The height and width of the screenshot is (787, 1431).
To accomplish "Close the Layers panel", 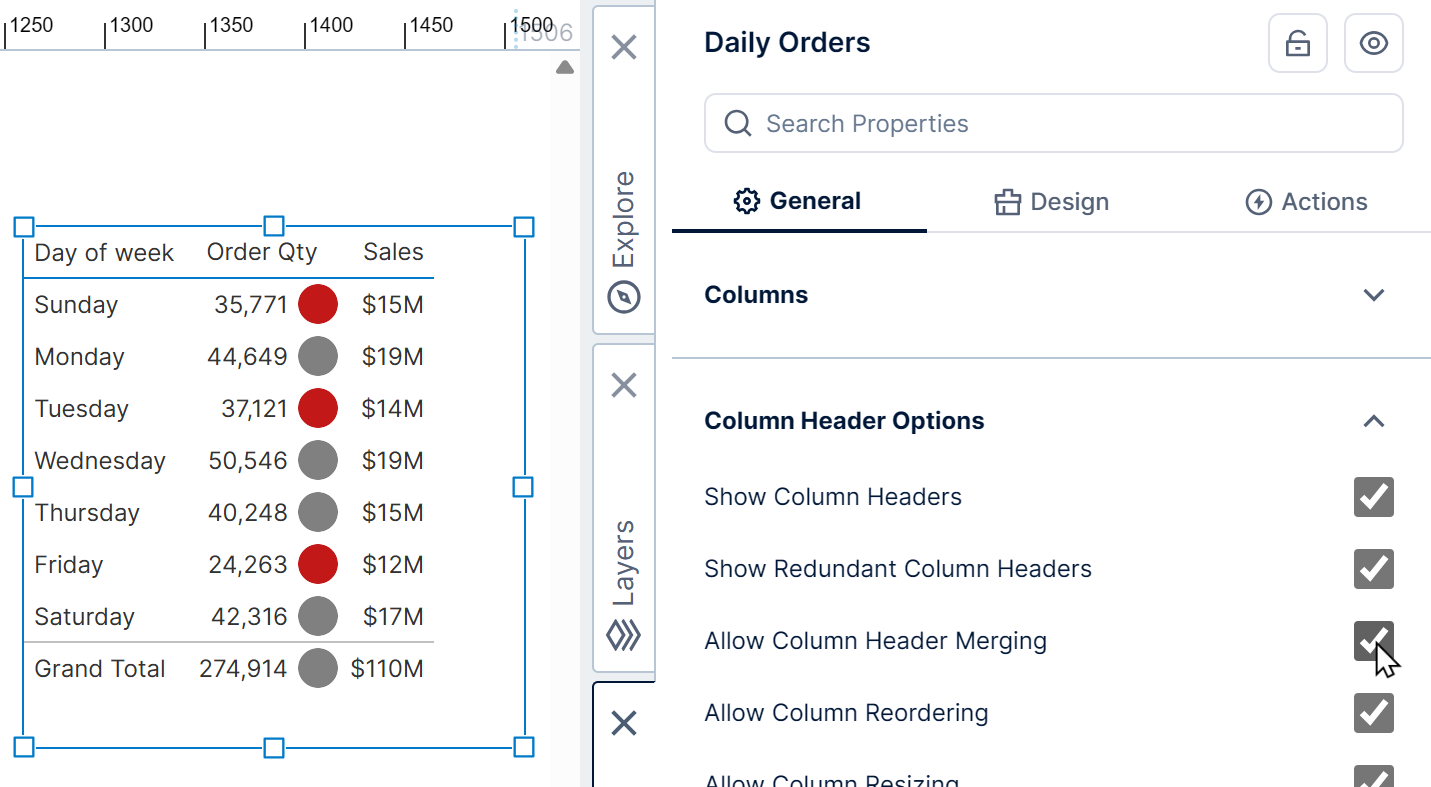I will pyautogui.click(x=623, y=384).
